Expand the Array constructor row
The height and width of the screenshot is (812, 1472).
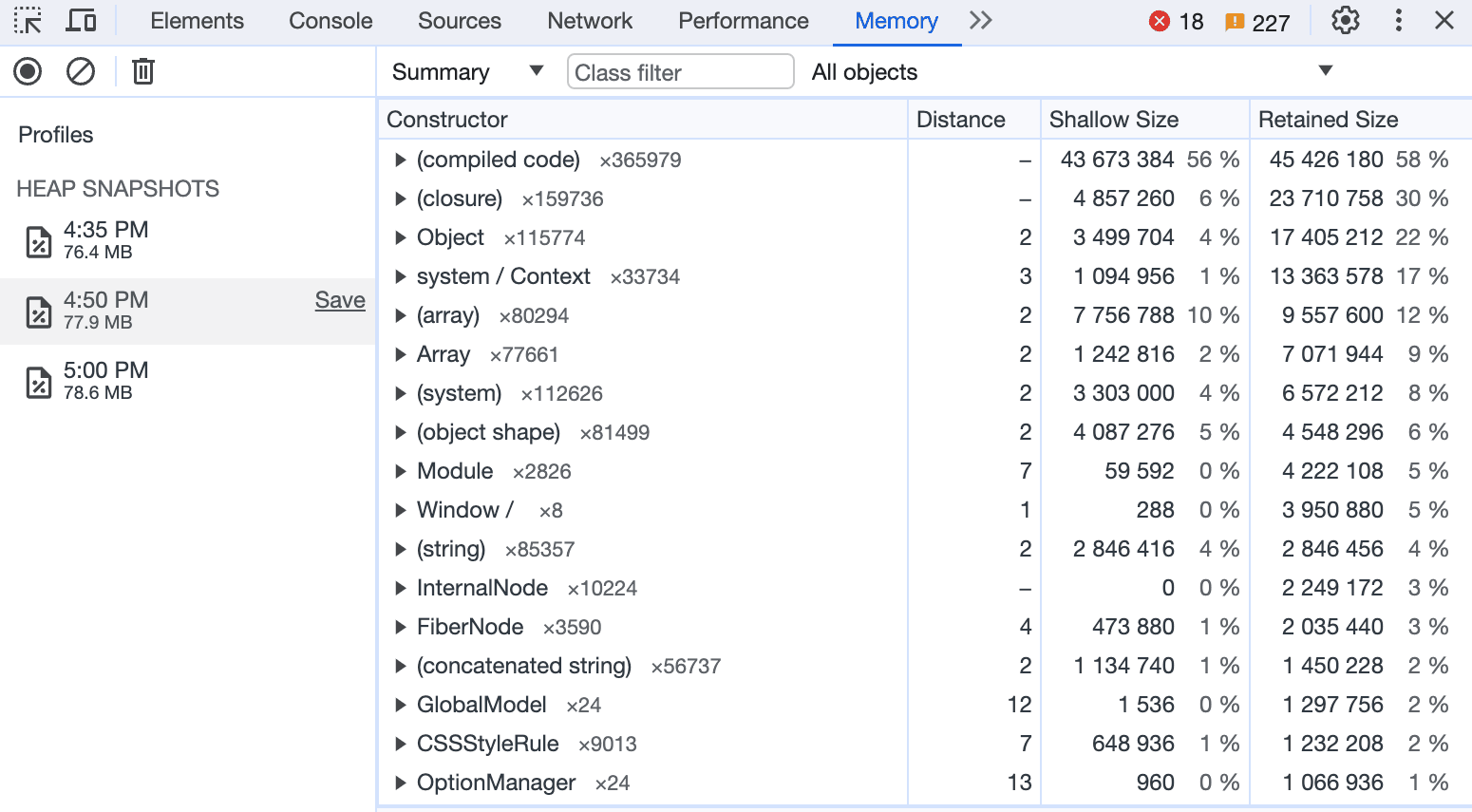(x=400, y=355)
